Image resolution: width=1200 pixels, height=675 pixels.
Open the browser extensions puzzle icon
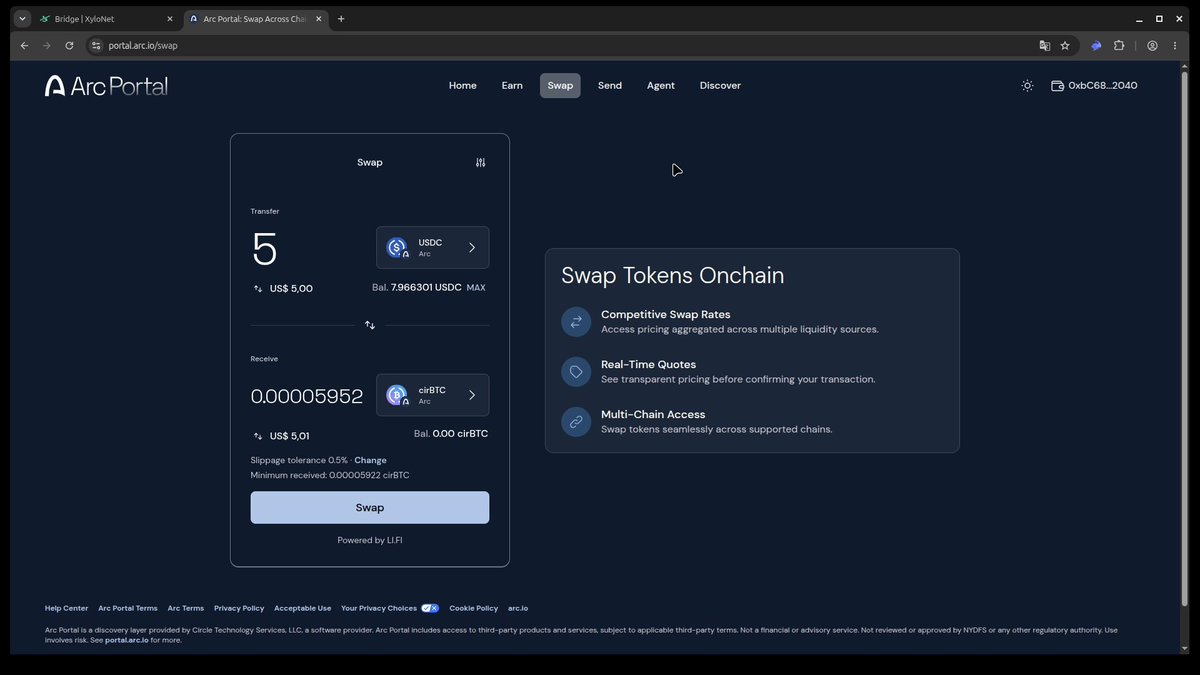[1119, 45]
